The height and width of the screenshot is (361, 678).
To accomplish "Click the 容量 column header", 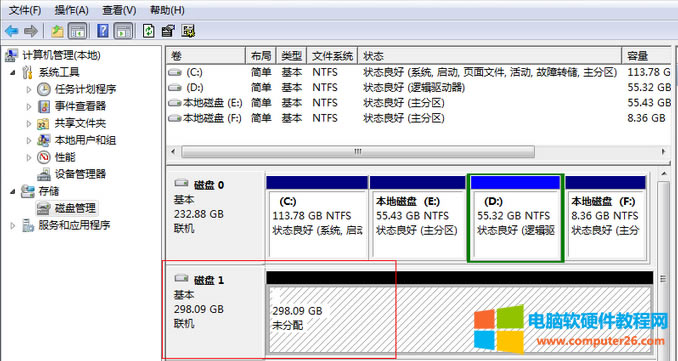I will point(646,56).
